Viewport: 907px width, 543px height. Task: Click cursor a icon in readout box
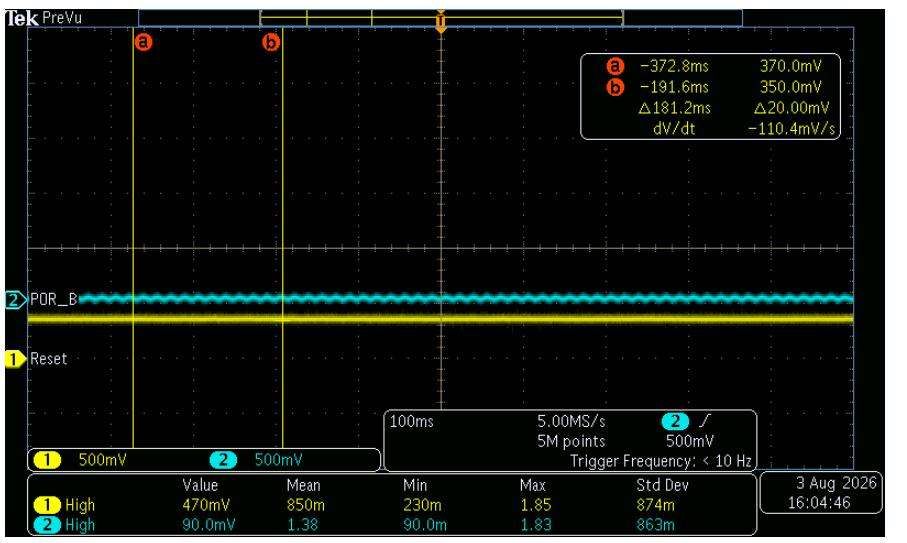click(615, 66)
